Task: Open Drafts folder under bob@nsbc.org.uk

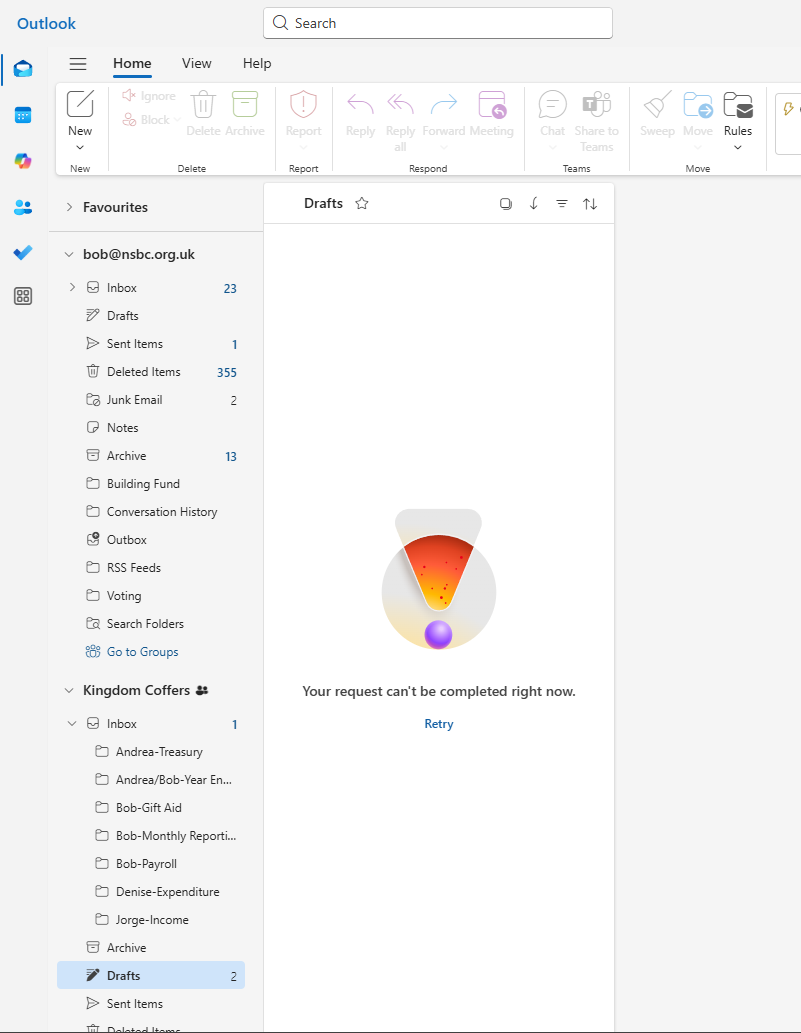Action: pos(151,316)
